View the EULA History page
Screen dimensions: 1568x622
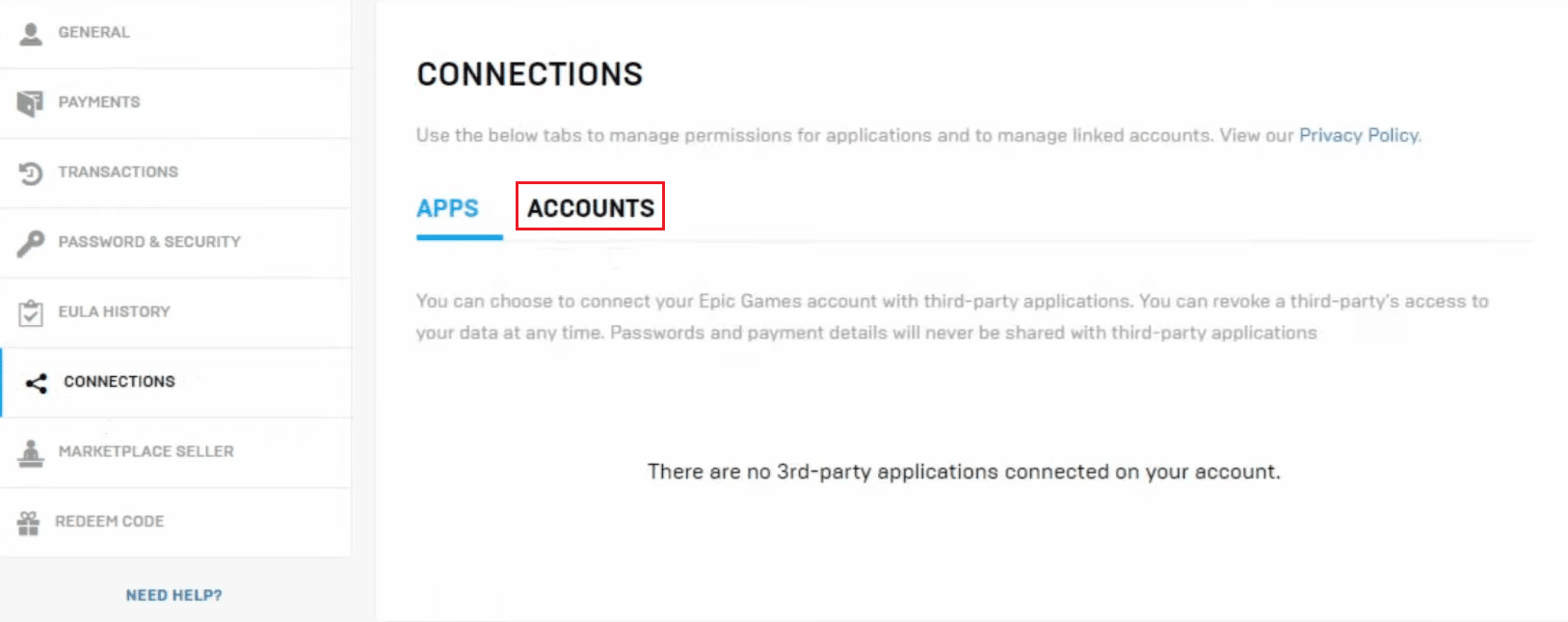[114, 311]
